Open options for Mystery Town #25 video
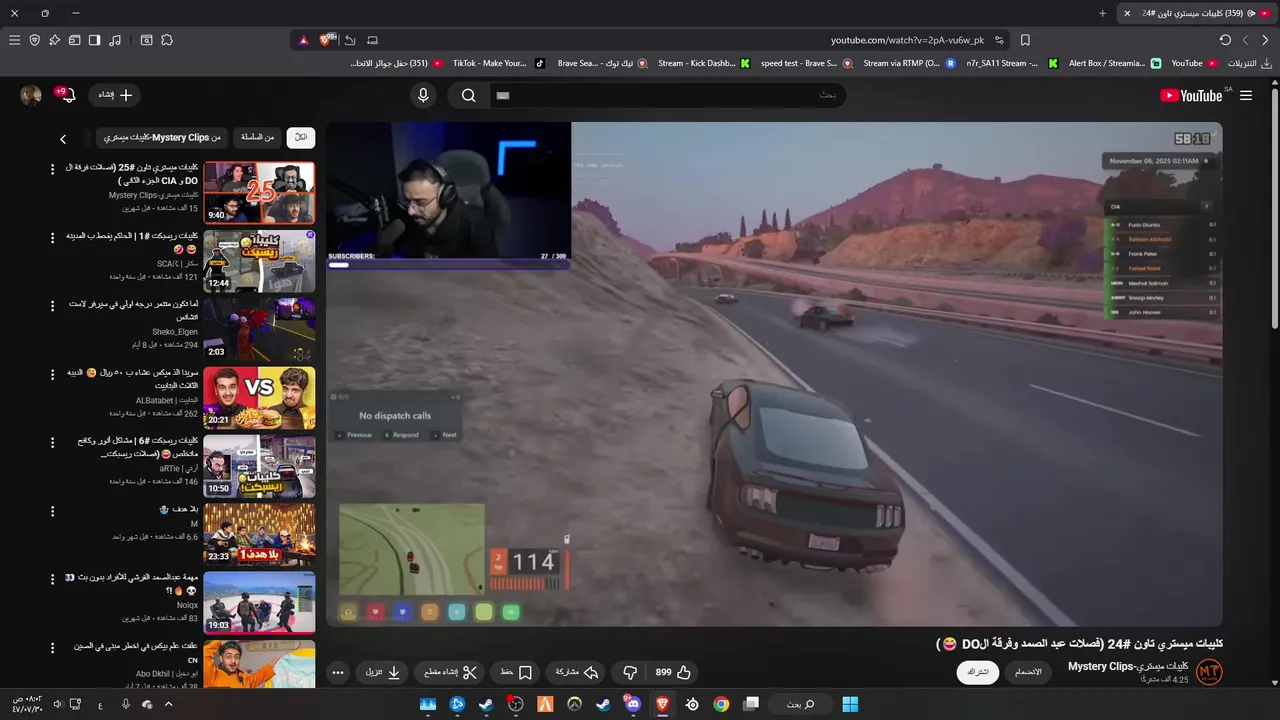Screen dimensions: 1280x720 [53, 168]
